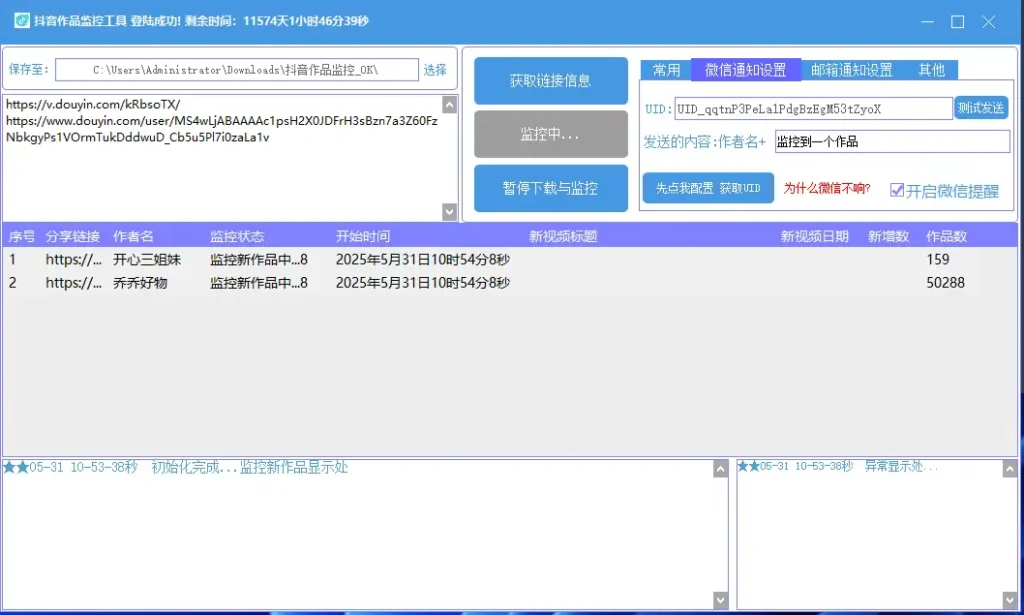The image size is (1024, 615).
Task: Click the 新视频日期 column header
Action: pyautogui.click(x=814, y=236)
